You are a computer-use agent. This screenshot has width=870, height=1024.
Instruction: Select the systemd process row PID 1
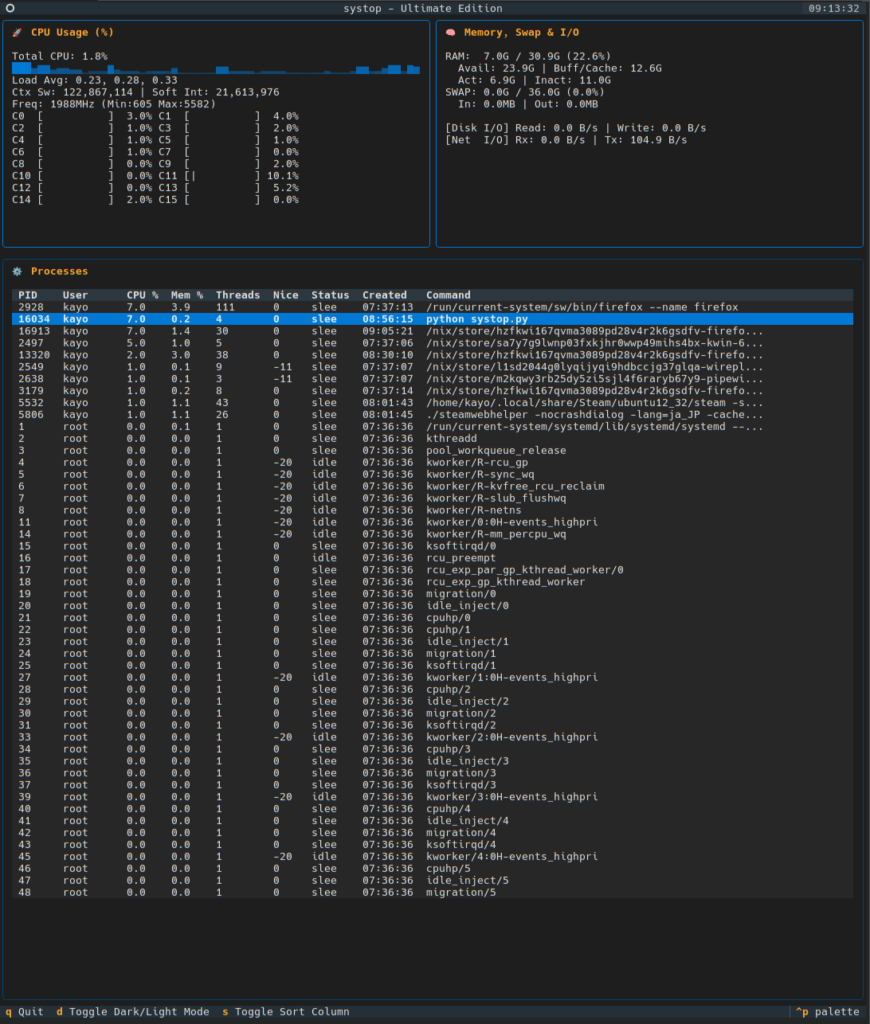432,426
